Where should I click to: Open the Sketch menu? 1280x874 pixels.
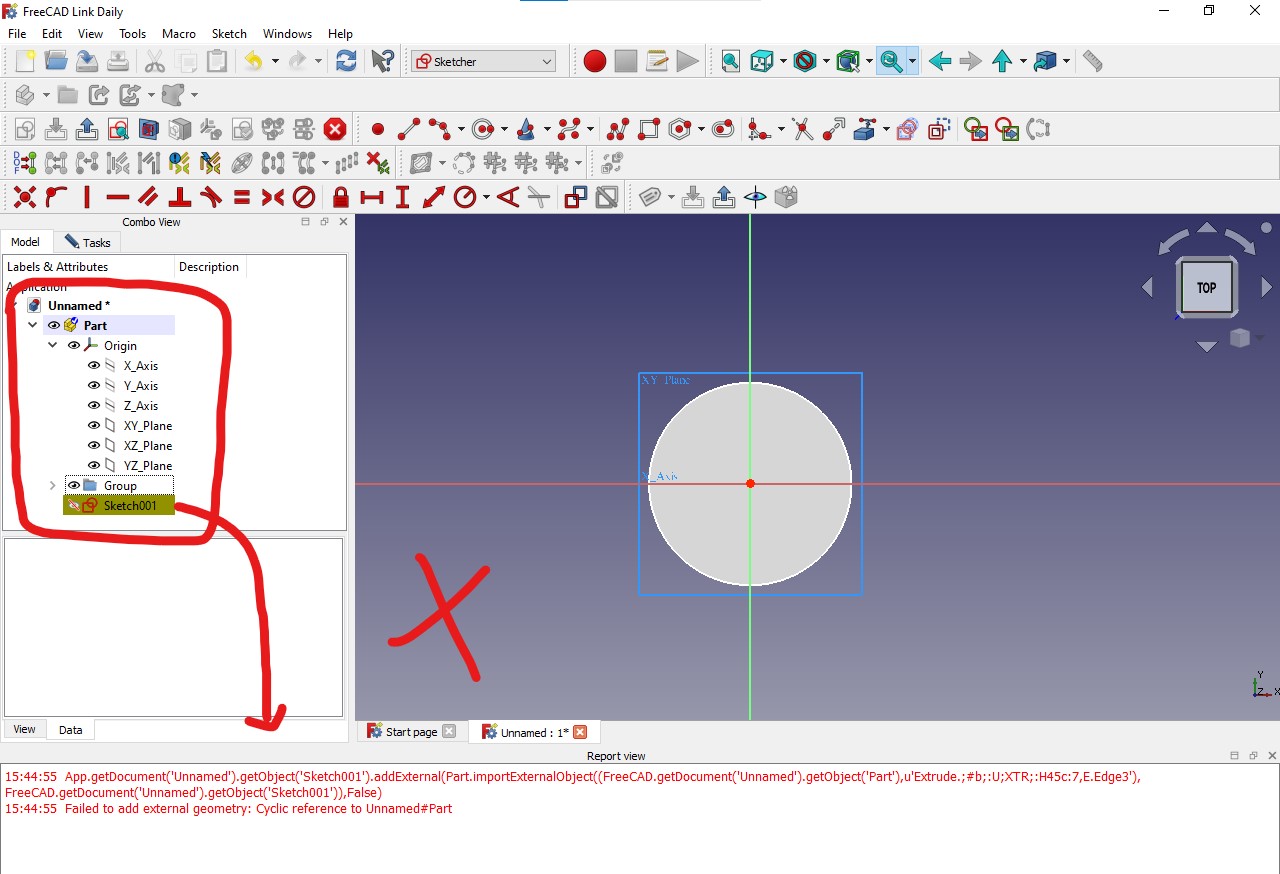point(229,33)
